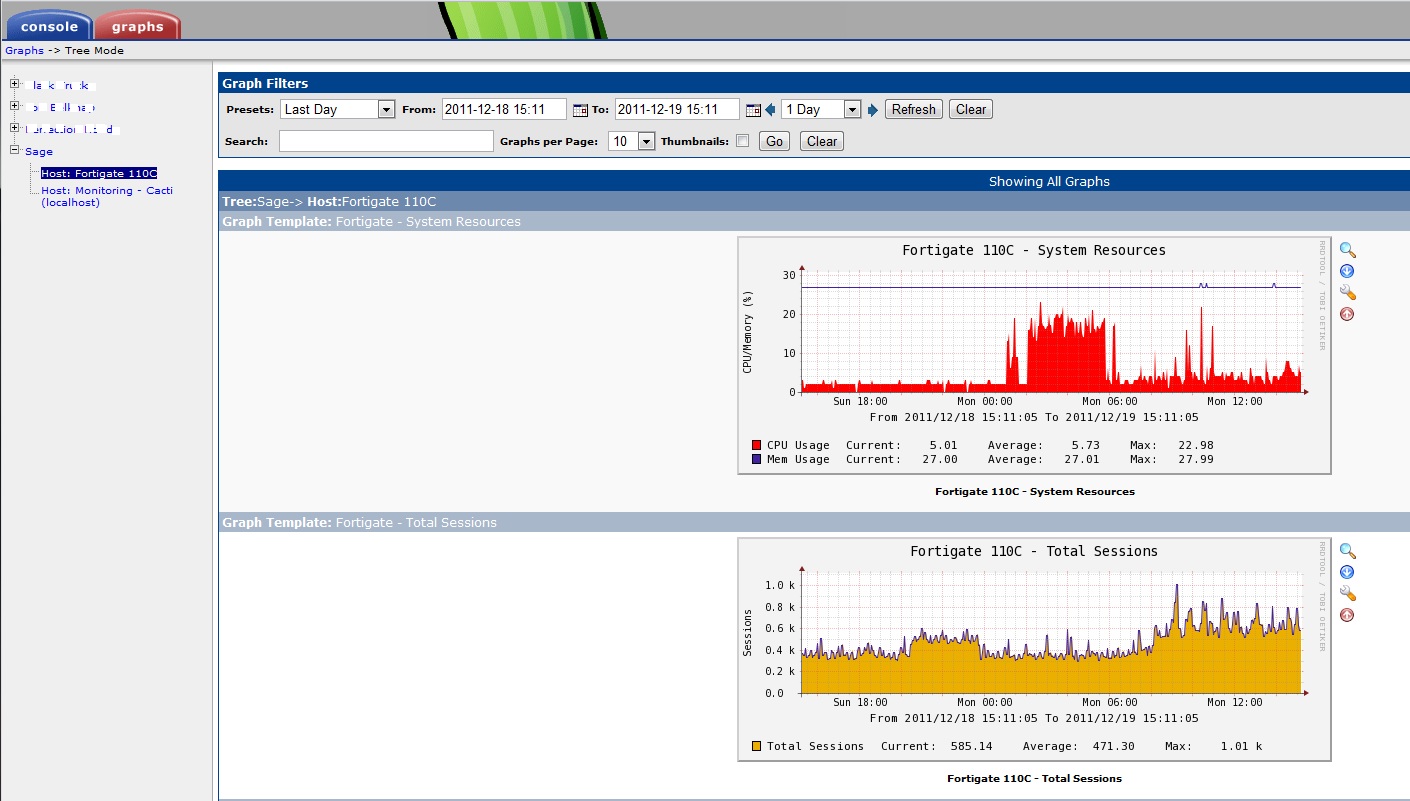
Task: Switch to the graphs tab
Action: [138, 25]
